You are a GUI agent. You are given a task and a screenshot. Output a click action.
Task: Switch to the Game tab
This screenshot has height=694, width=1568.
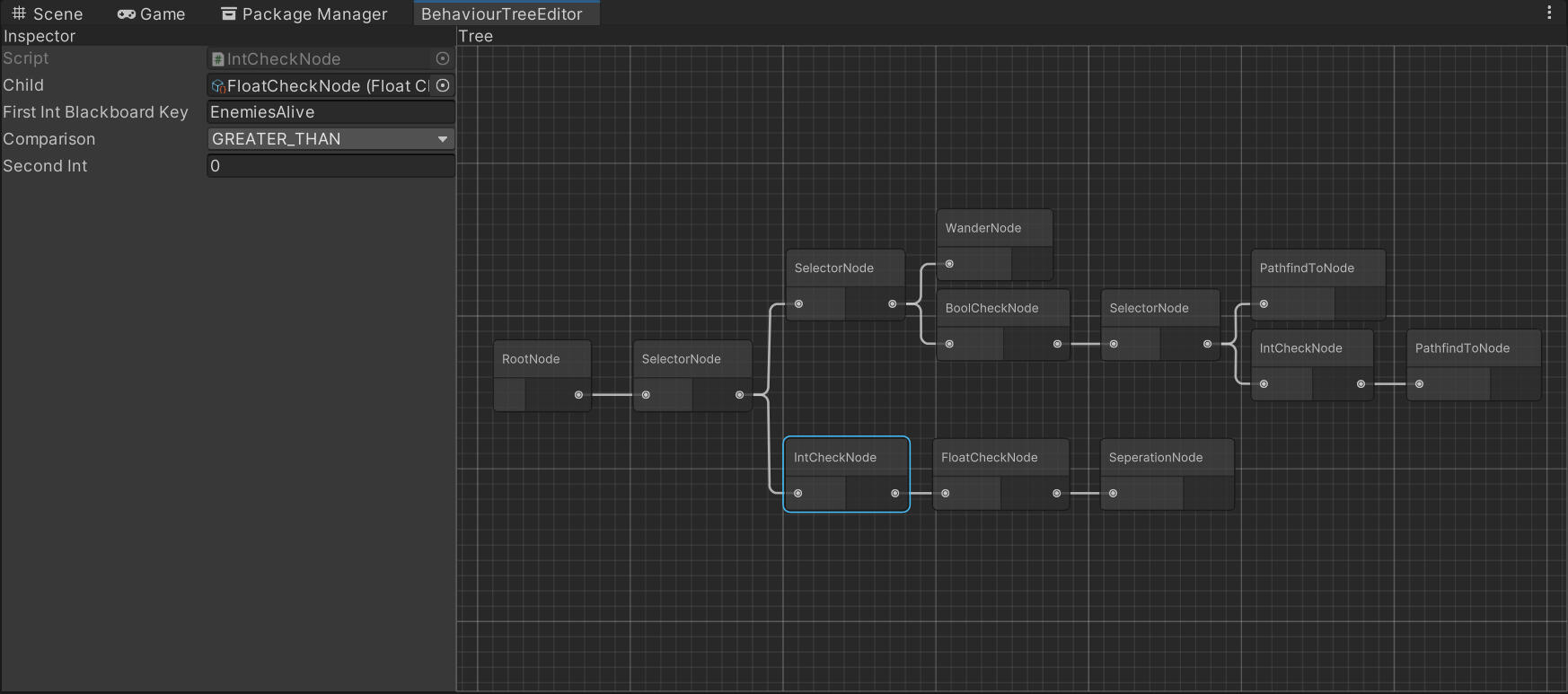coord(151,13)
